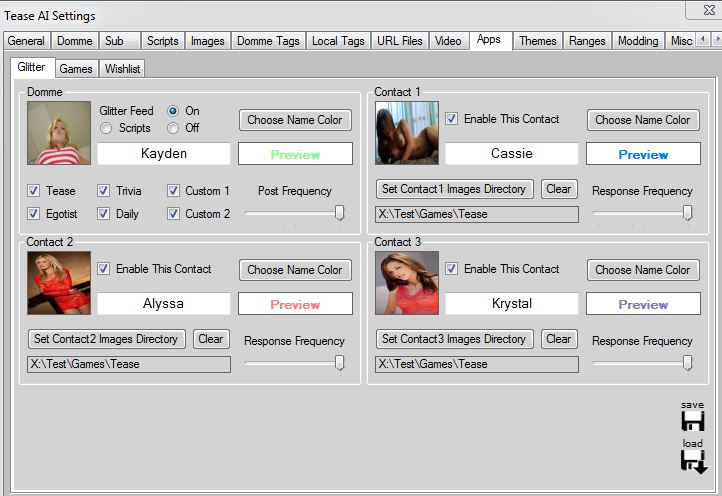
Task: Toggle Enable This Contact for Contact 1
Action: (452, 119)
